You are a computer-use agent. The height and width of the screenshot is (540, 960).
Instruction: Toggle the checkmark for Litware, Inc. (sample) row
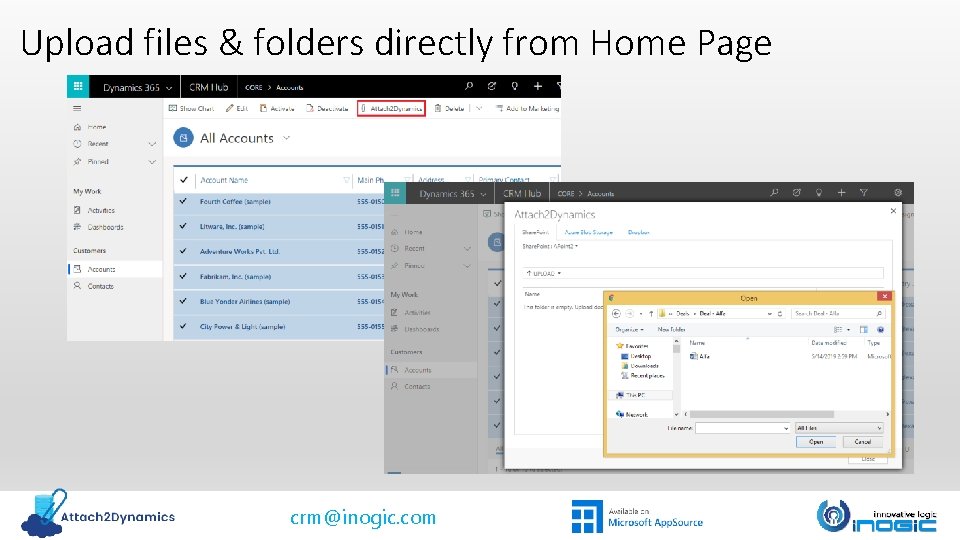(183, 226)
